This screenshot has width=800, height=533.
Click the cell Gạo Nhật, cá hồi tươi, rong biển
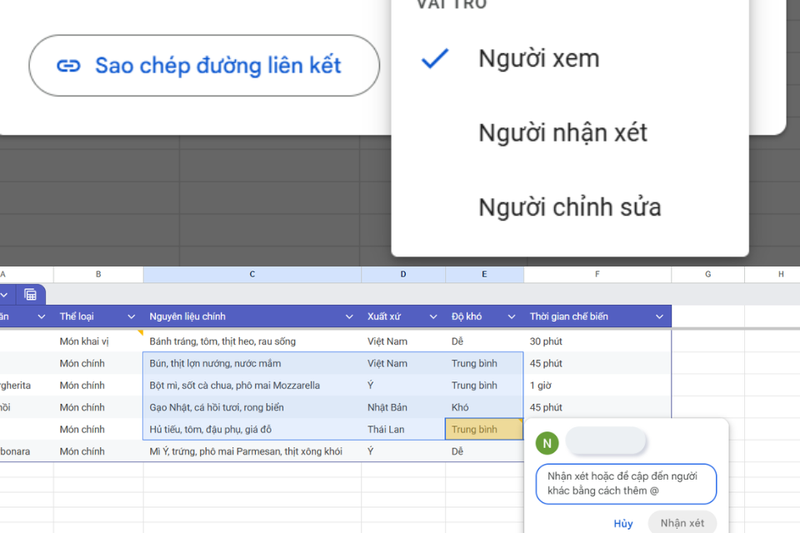click(252, 407)
